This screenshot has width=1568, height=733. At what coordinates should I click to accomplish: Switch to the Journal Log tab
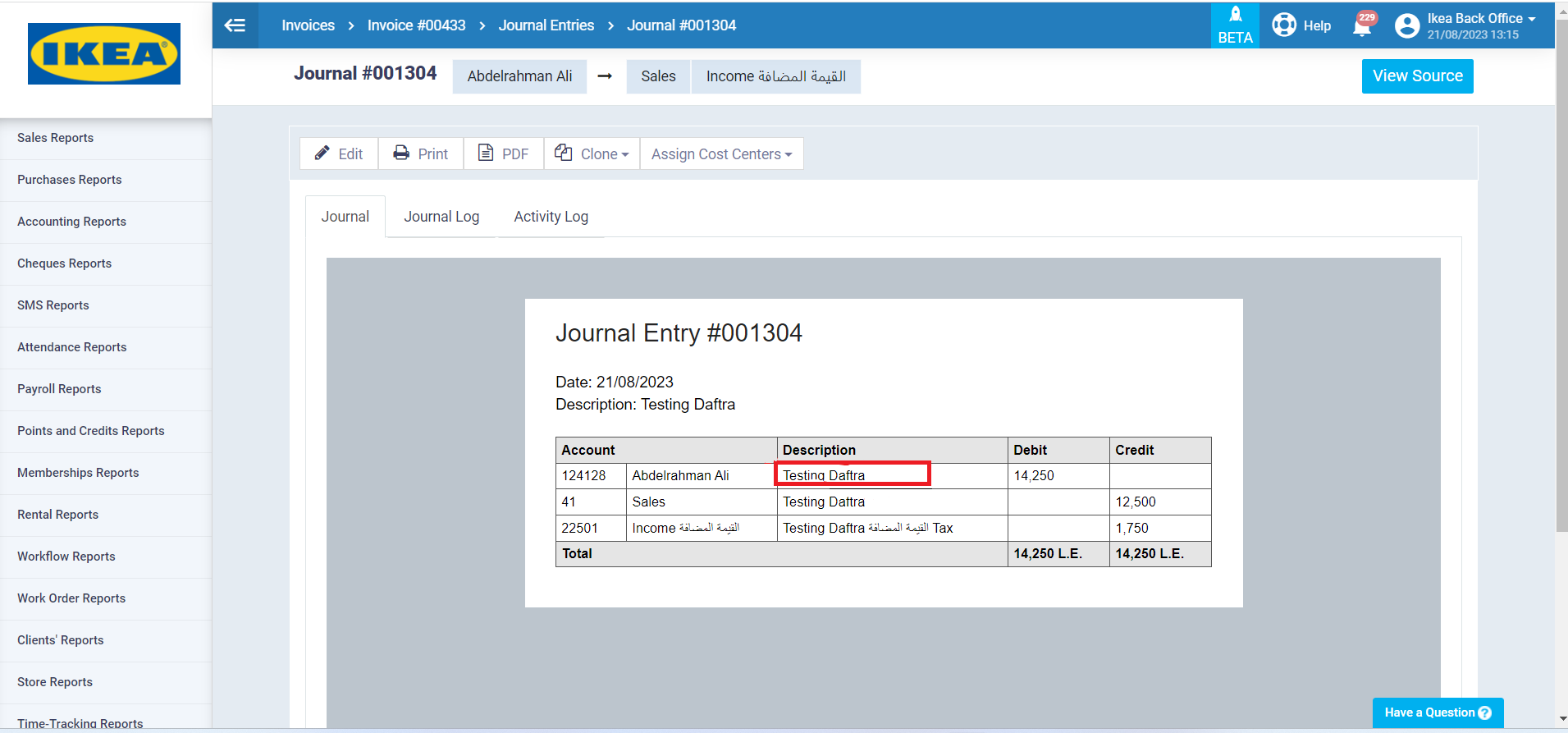point(441,217)
